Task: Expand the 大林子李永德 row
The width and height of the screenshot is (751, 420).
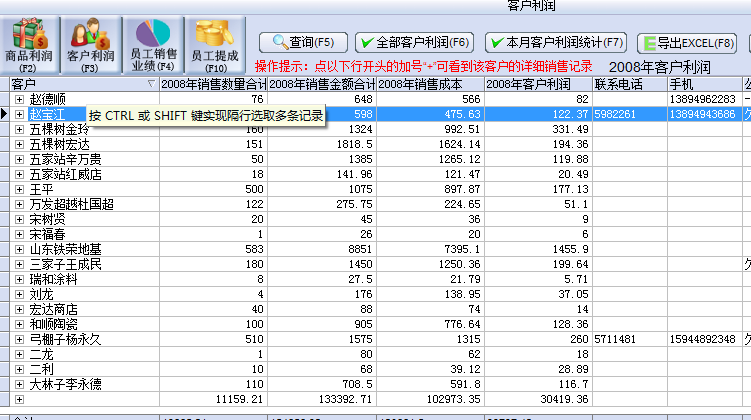Action: click(x=19, y=384)
